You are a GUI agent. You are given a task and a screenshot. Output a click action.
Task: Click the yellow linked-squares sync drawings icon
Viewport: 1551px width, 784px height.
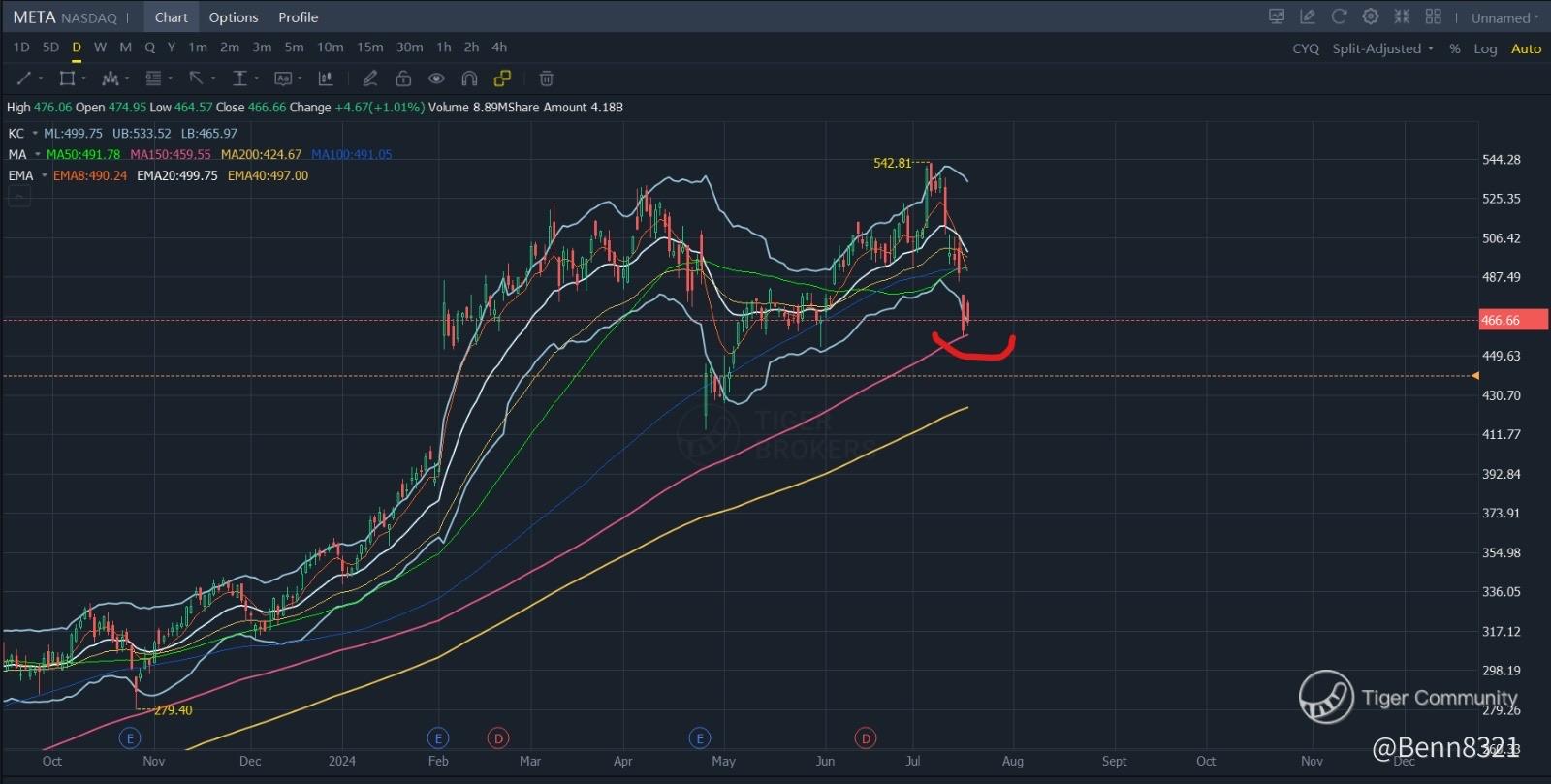[502, 78]
